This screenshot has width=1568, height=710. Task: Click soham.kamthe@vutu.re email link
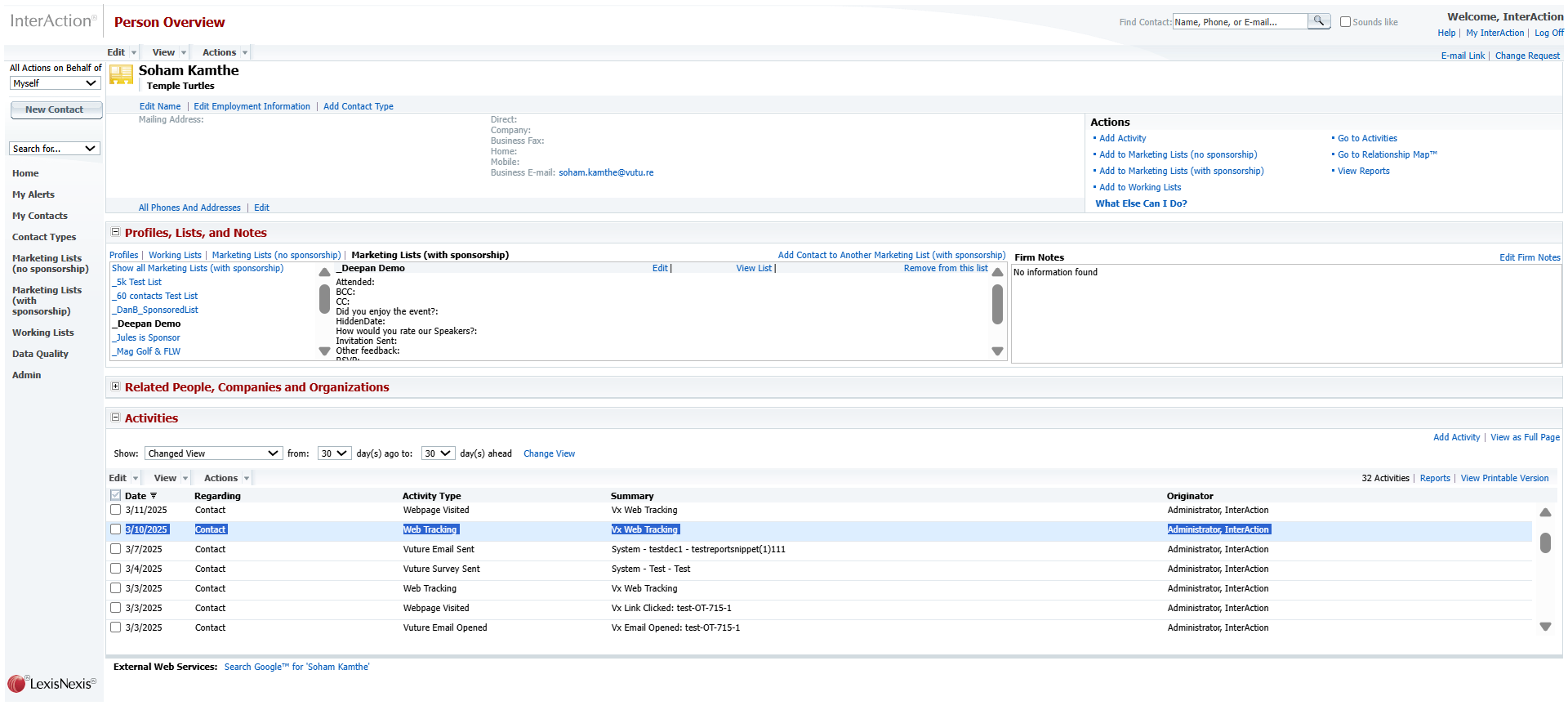click(606, 172)
